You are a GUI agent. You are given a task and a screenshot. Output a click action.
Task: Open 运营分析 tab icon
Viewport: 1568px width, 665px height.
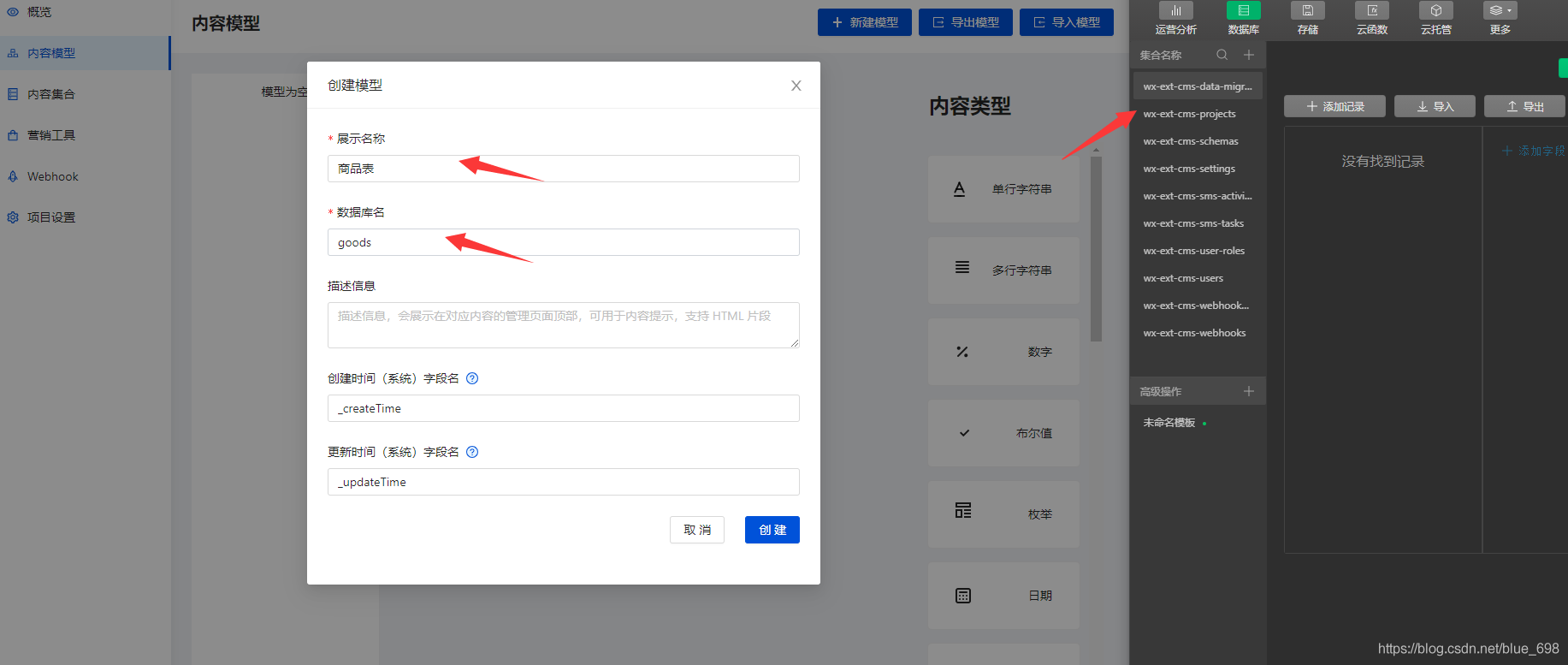[x=1176, y=10]
